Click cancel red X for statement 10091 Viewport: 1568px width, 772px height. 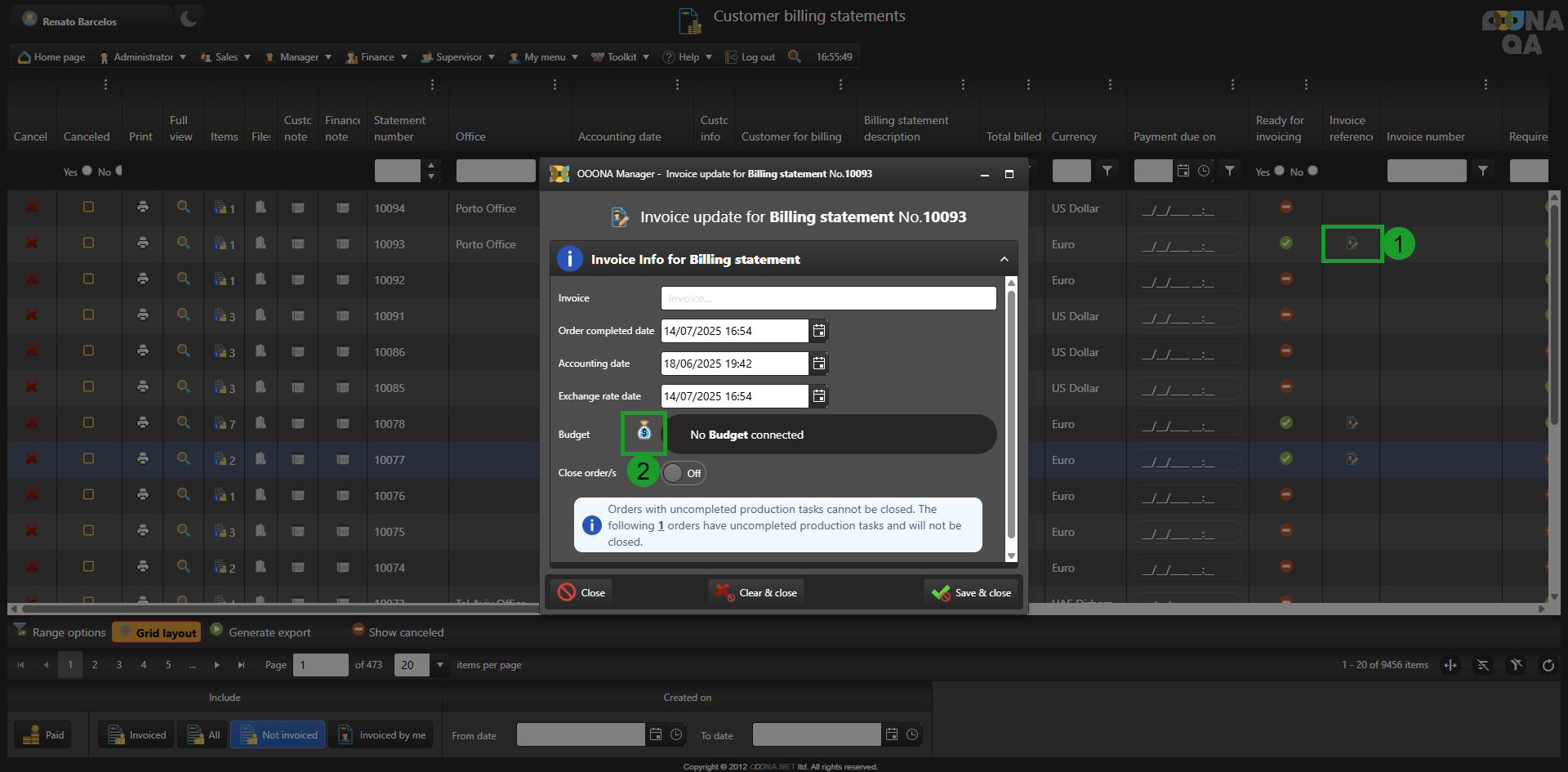(x=32, y=315)
